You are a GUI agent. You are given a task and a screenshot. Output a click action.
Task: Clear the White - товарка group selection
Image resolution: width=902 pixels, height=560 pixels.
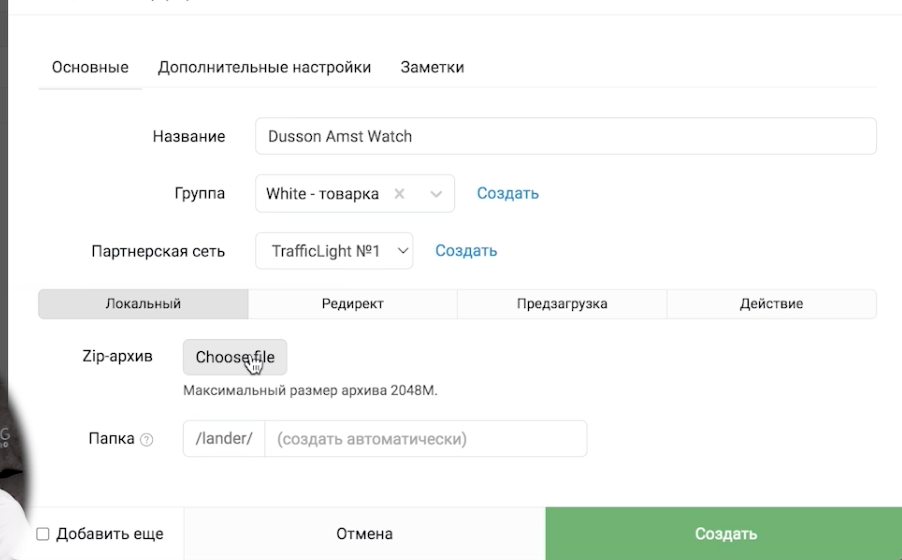399,194
